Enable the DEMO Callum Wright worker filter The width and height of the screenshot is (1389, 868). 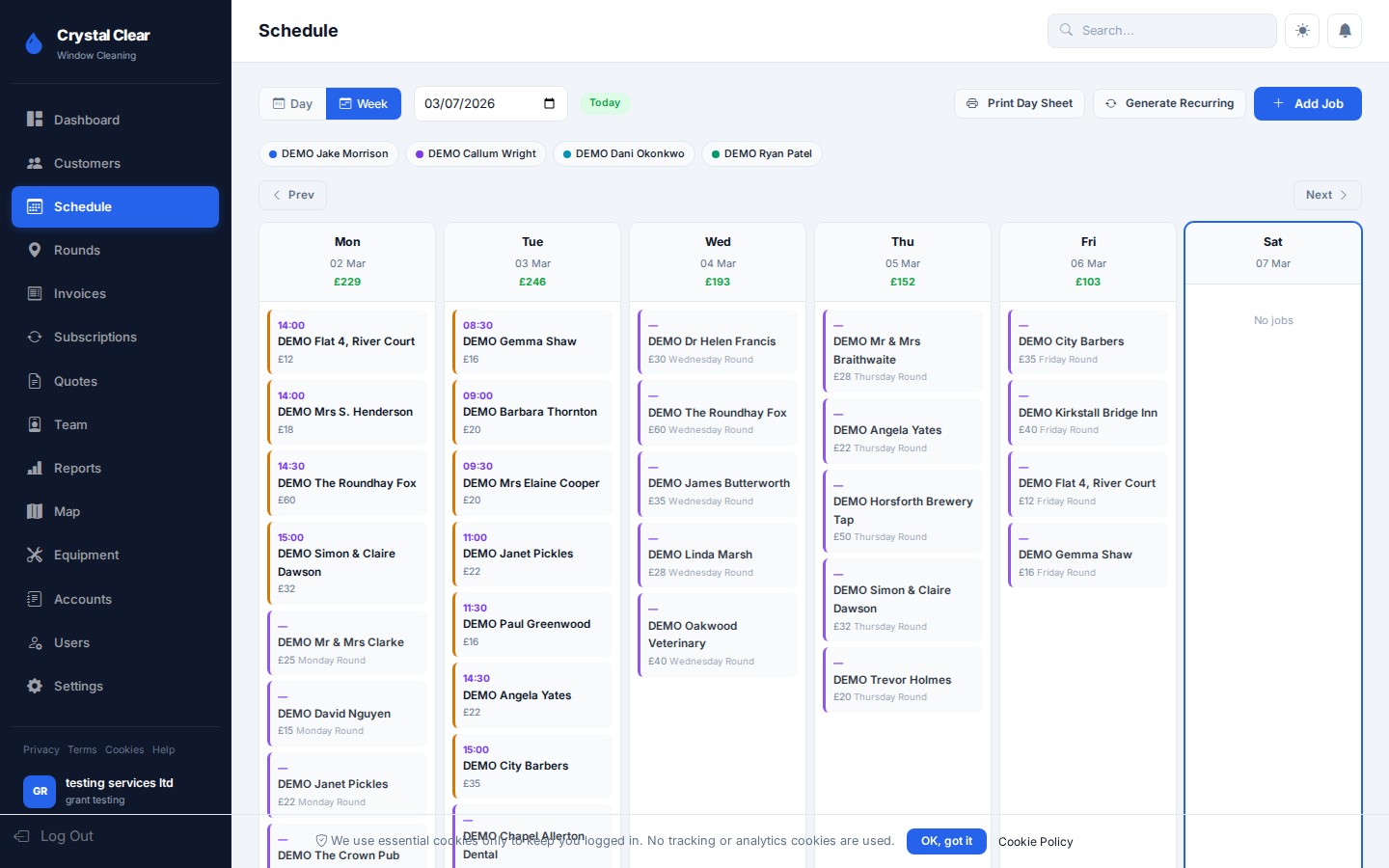[476, 153]
